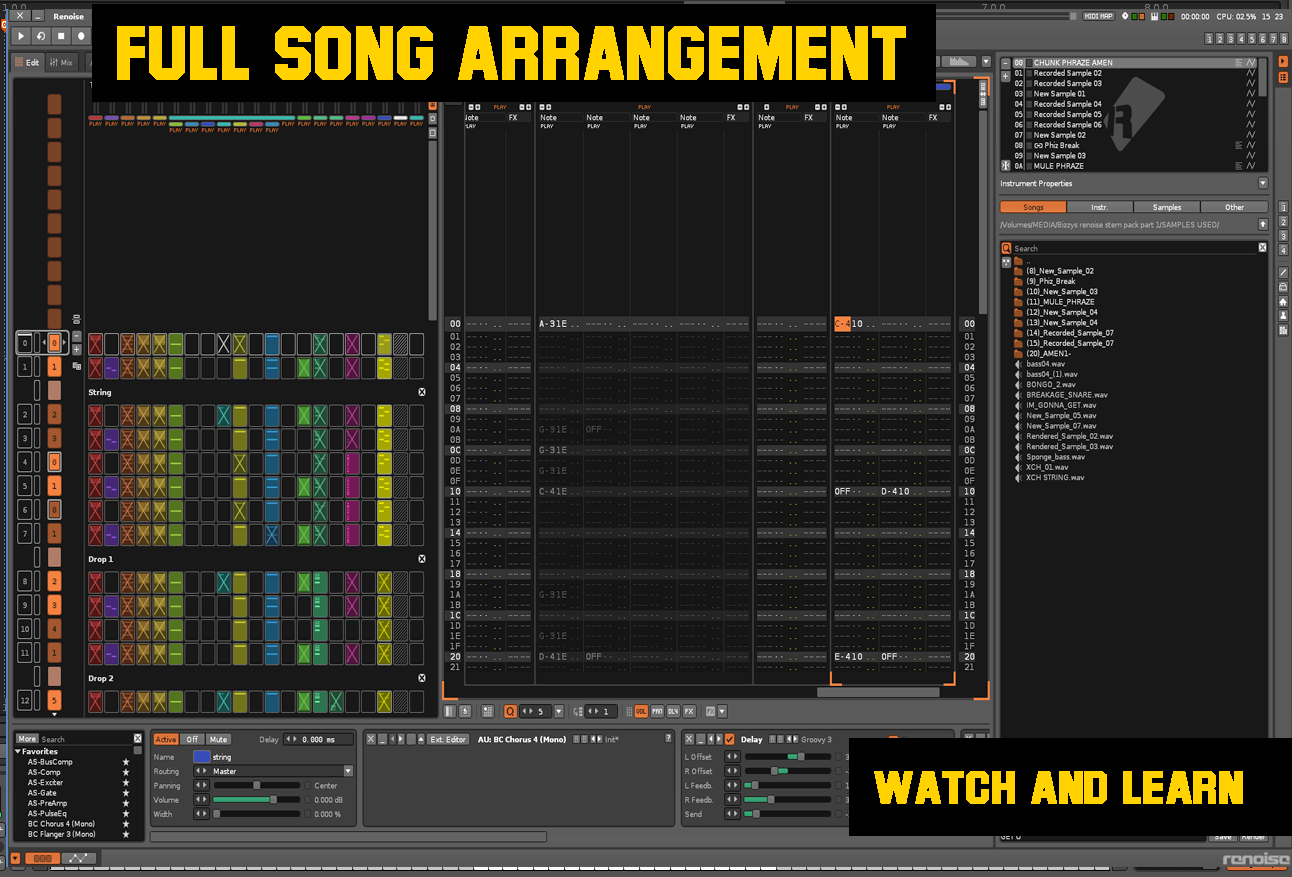Adjust the Delay L Offset slider
Screen dimensions: 1292x877
coord(788,757)
